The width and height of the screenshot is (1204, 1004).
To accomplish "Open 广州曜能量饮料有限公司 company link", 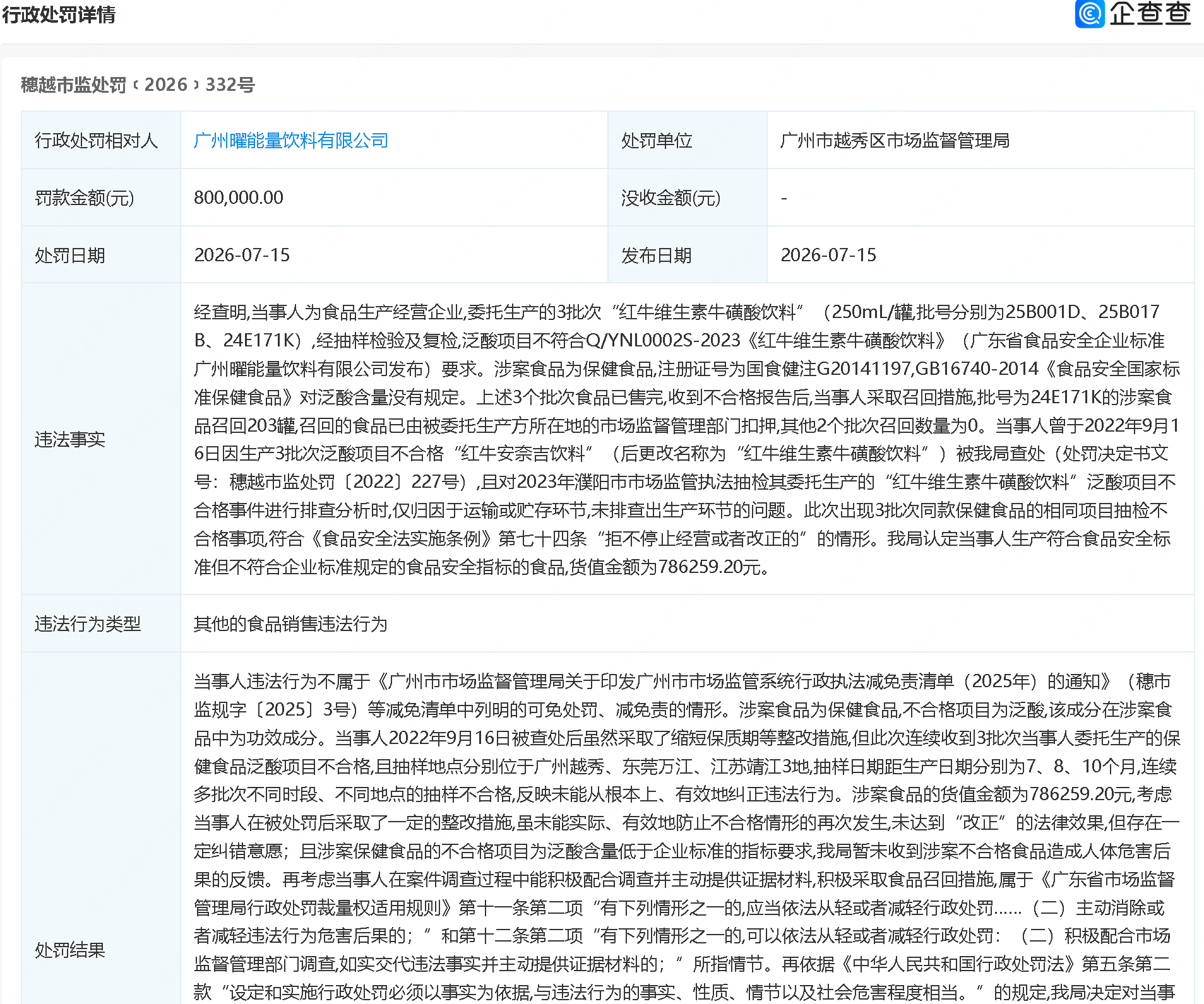I will coord(291,140).
